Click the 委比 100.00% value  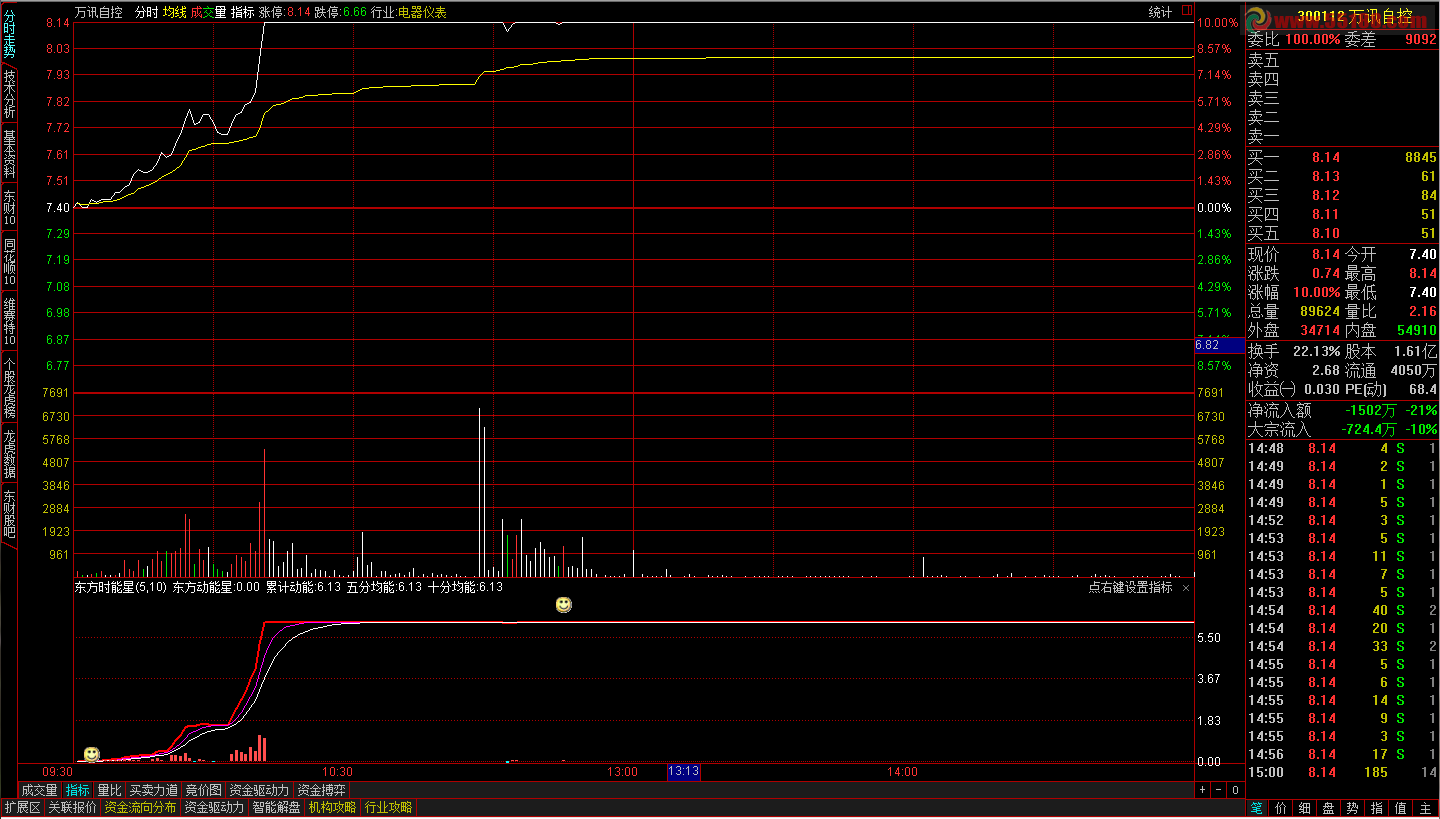[1312, 39]
